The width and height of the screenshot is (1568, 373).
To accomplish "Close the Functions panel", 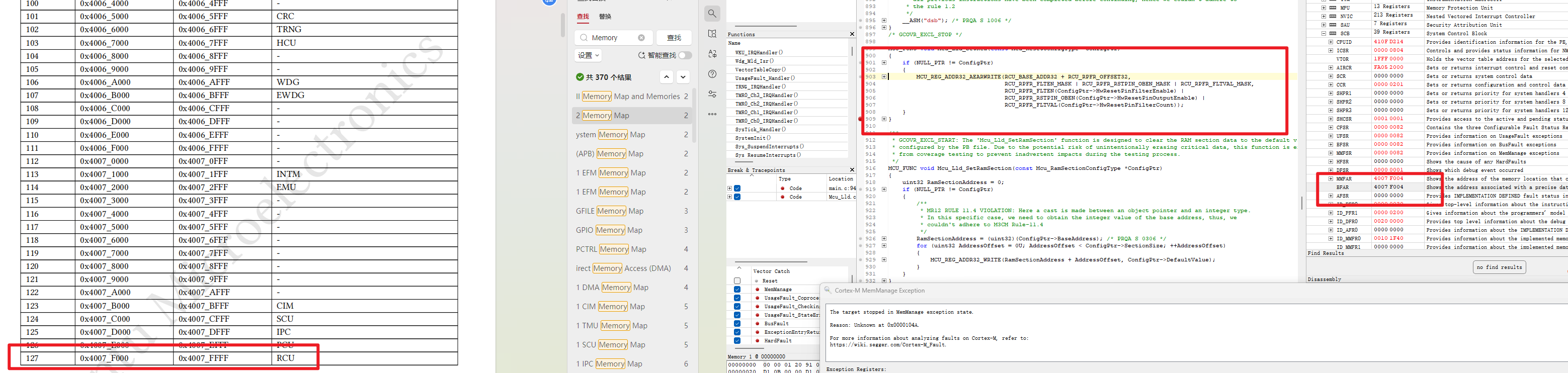I will pos(852,34).
